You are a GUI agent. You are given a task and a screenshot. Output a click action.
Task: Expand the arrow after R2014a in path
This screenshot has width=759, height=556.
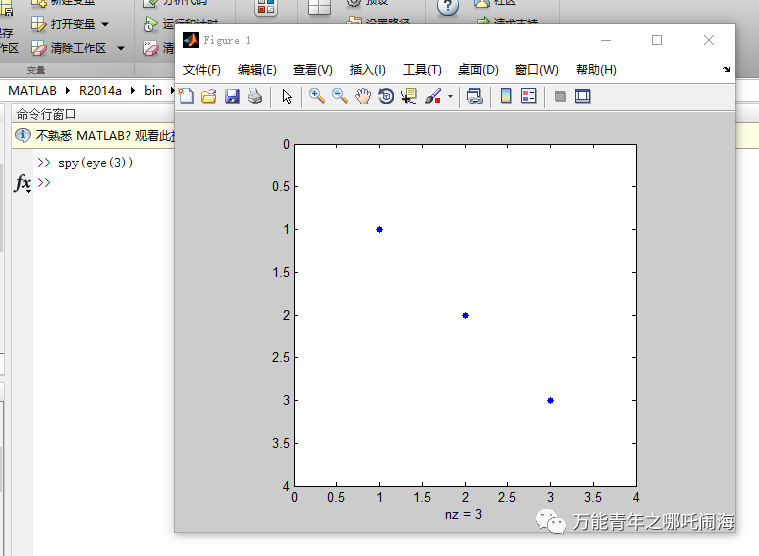pyautogui.click(x=133, y=90)
